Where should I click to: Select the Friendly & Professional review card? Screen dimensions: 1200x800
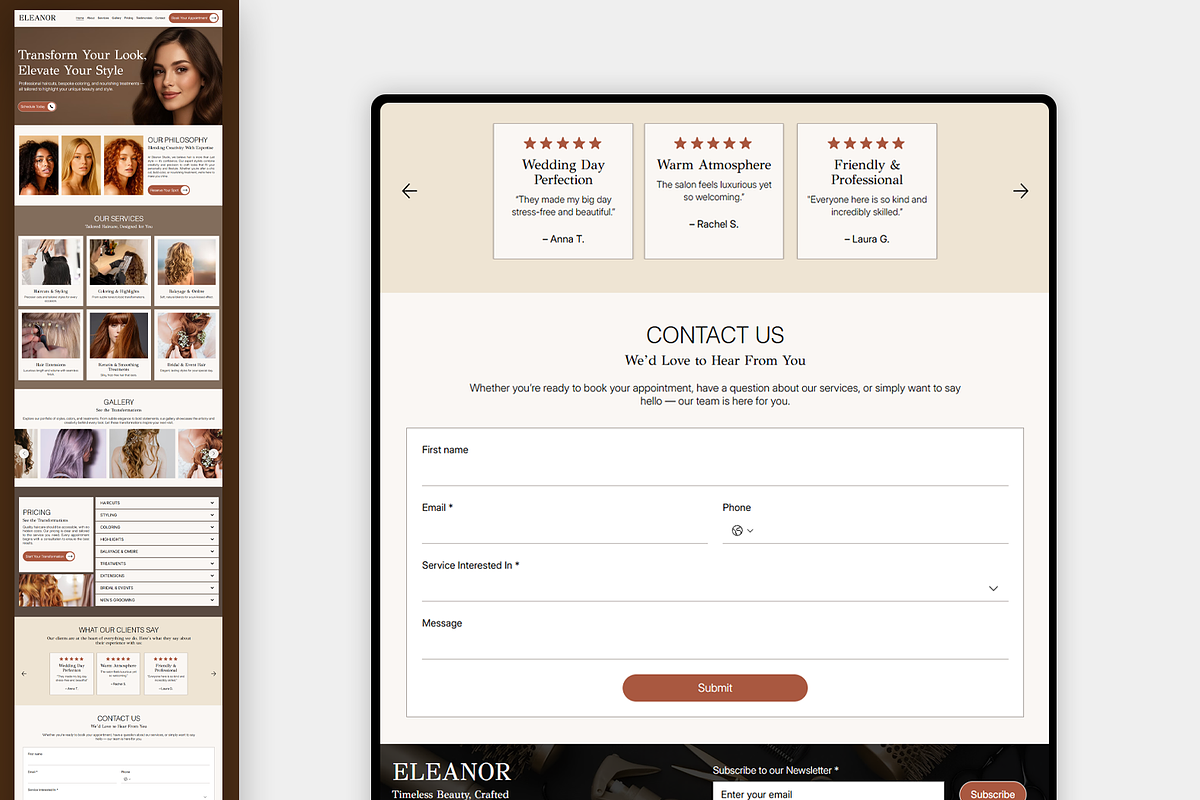click(x=867, y=191)
